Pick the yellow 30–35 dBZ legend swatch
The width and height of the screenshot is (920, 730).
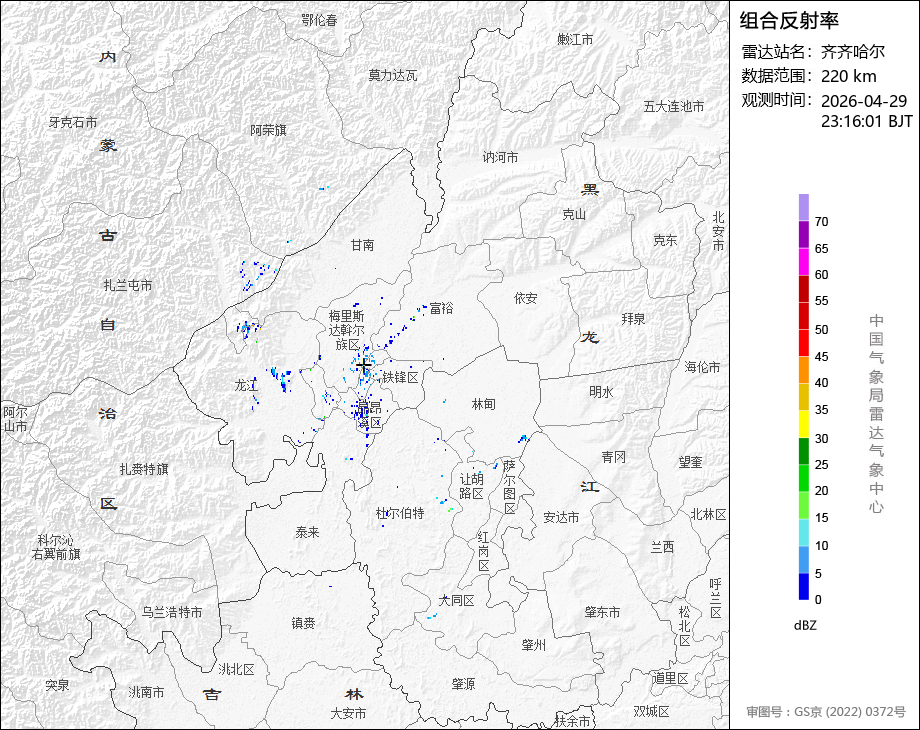(x=804, y=424)
